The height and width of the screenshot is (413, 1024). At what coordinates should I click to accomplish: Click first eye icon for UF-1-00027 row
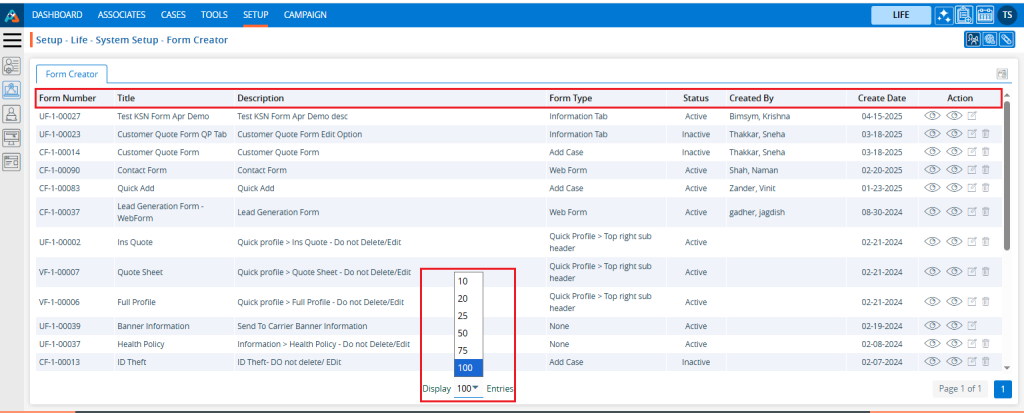[x=932, y=116]
